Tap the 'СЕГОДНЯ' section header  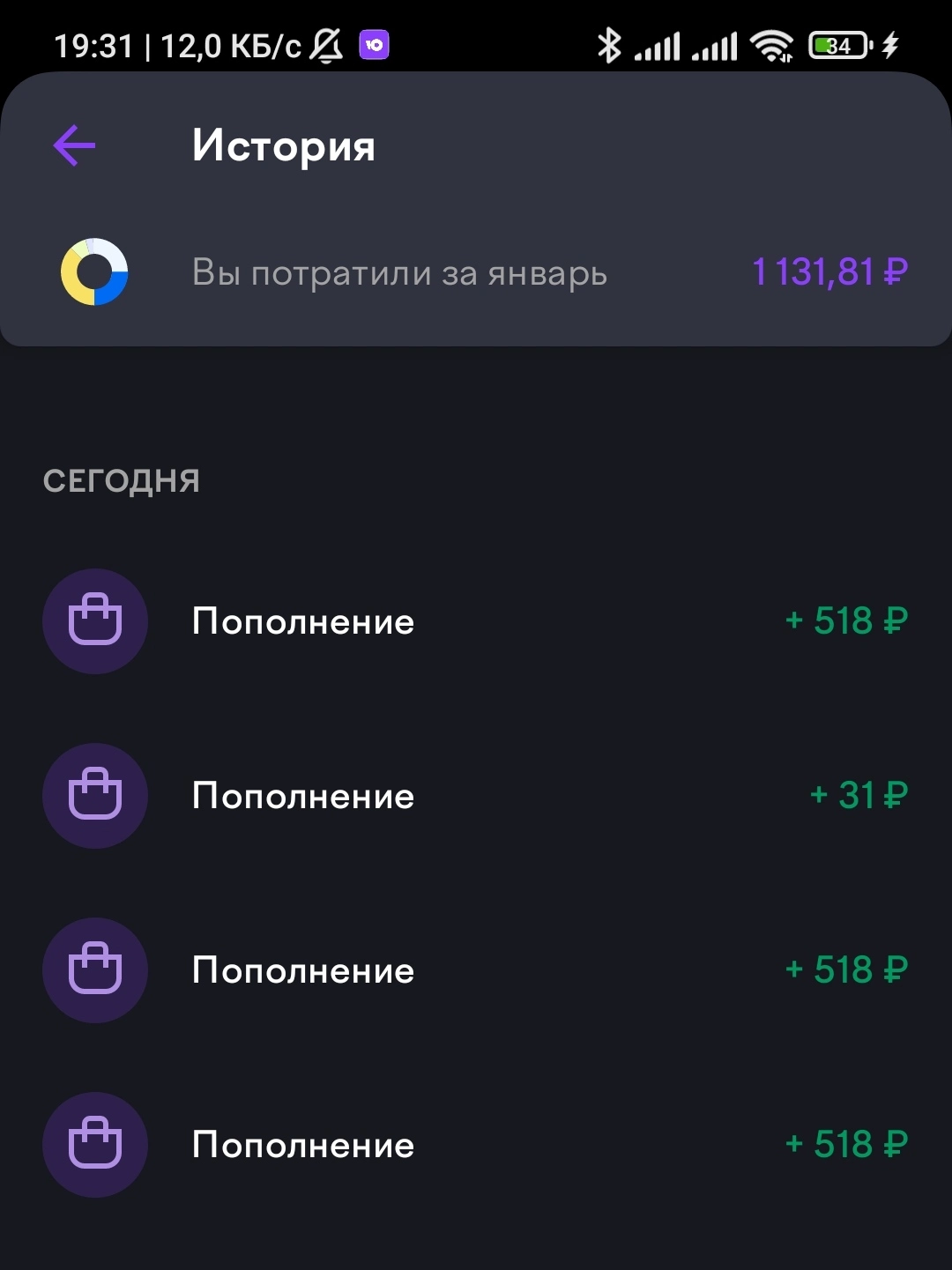point(122,481)
